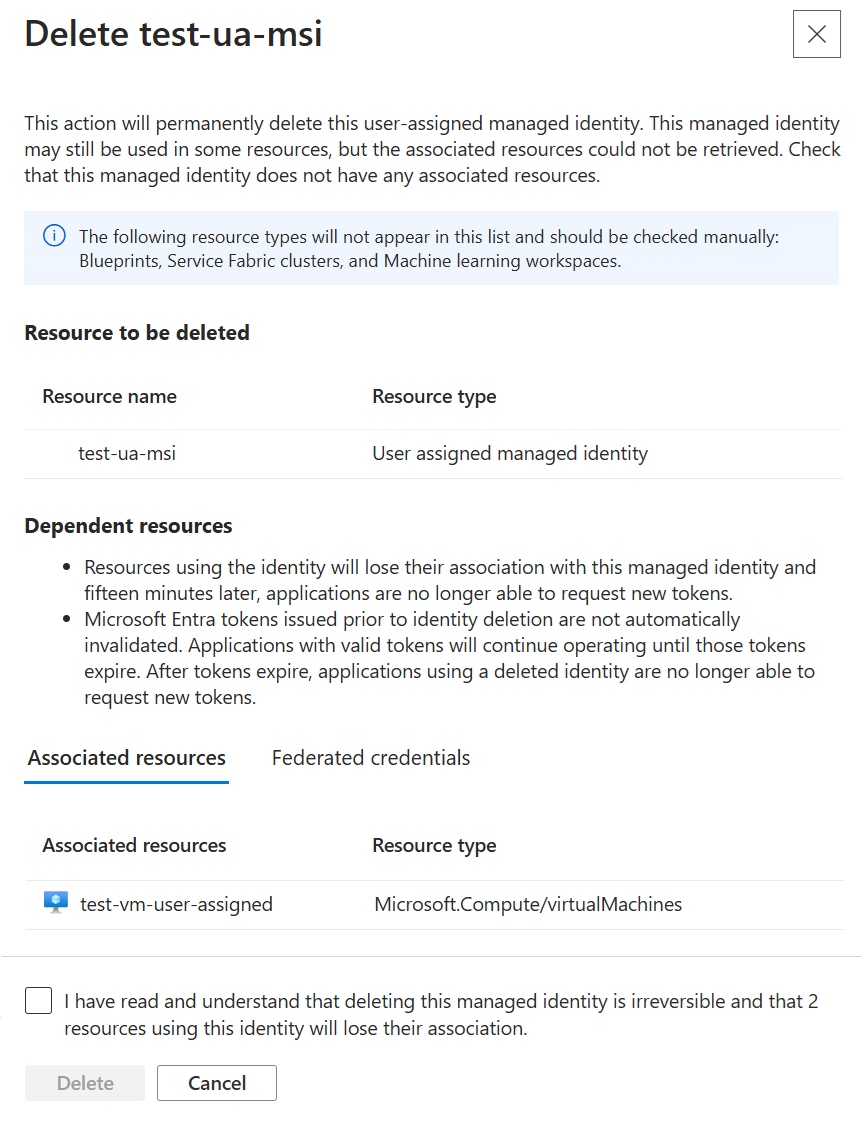Open the test-vm-user-assigned resource

(x=176, y=905)
